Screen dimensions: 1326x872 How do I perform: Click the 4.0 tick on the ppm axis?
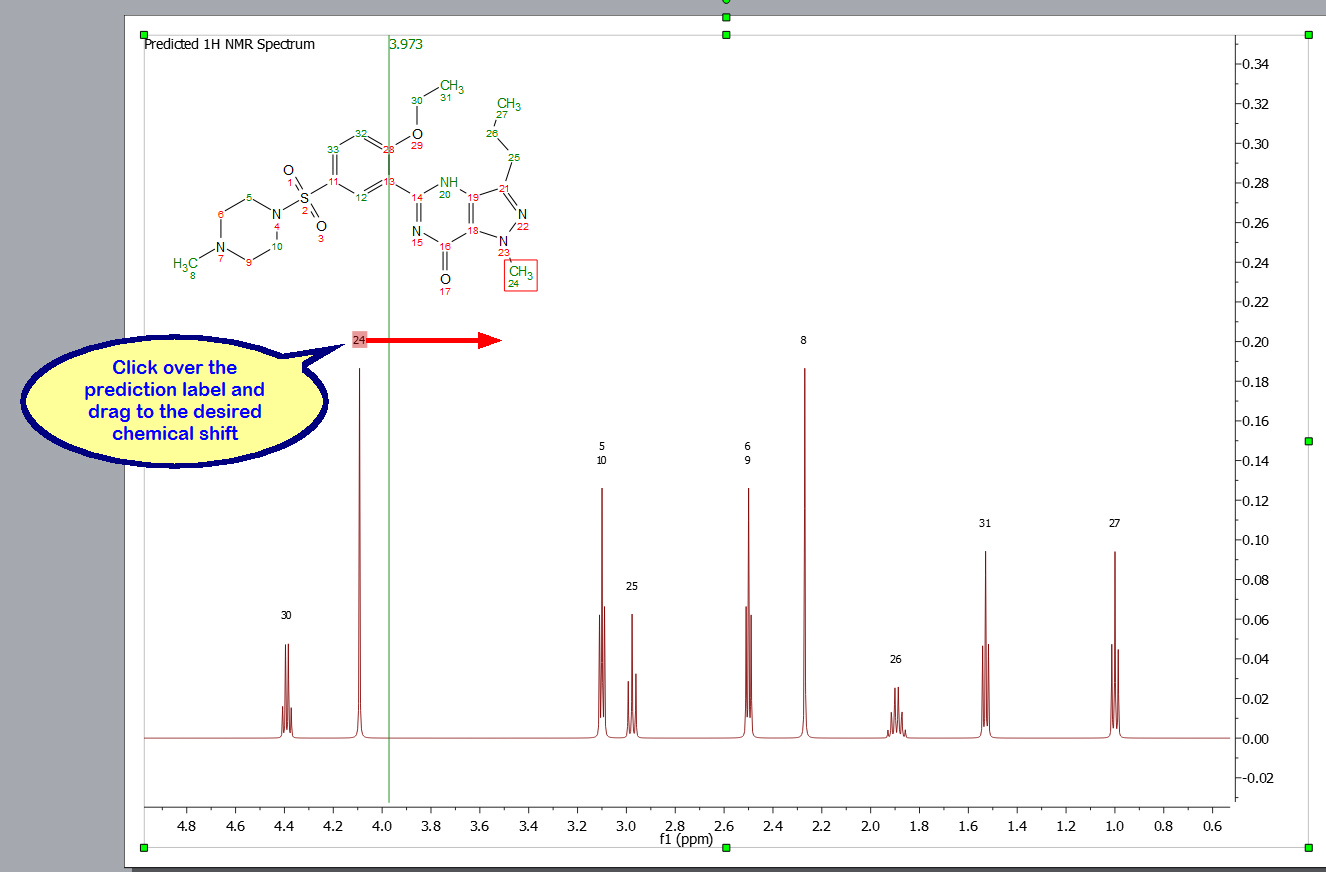click(381, 826)
